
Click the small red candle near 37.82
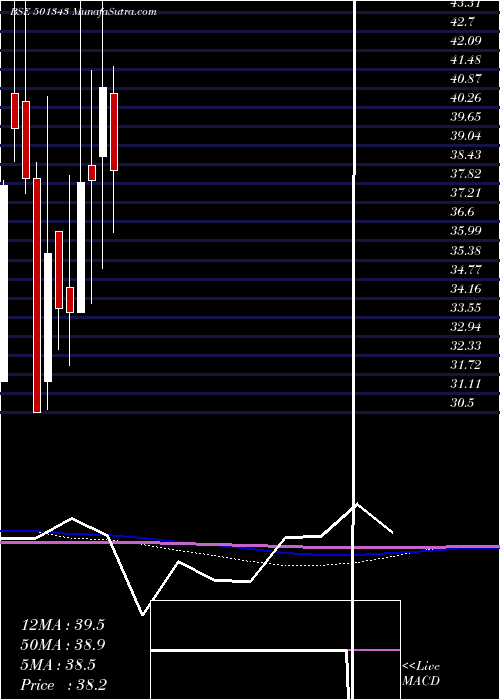(92, 173)
